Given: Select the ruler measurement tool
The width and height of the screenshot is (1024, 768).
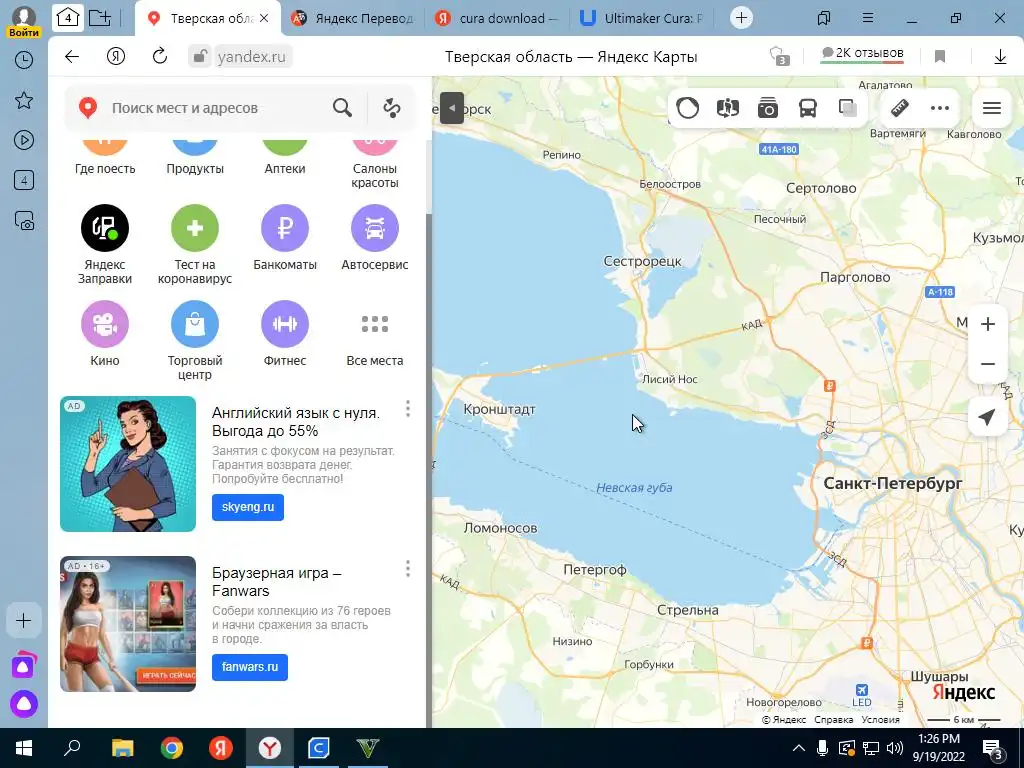Looking at the screenshot, I should 900,108.
